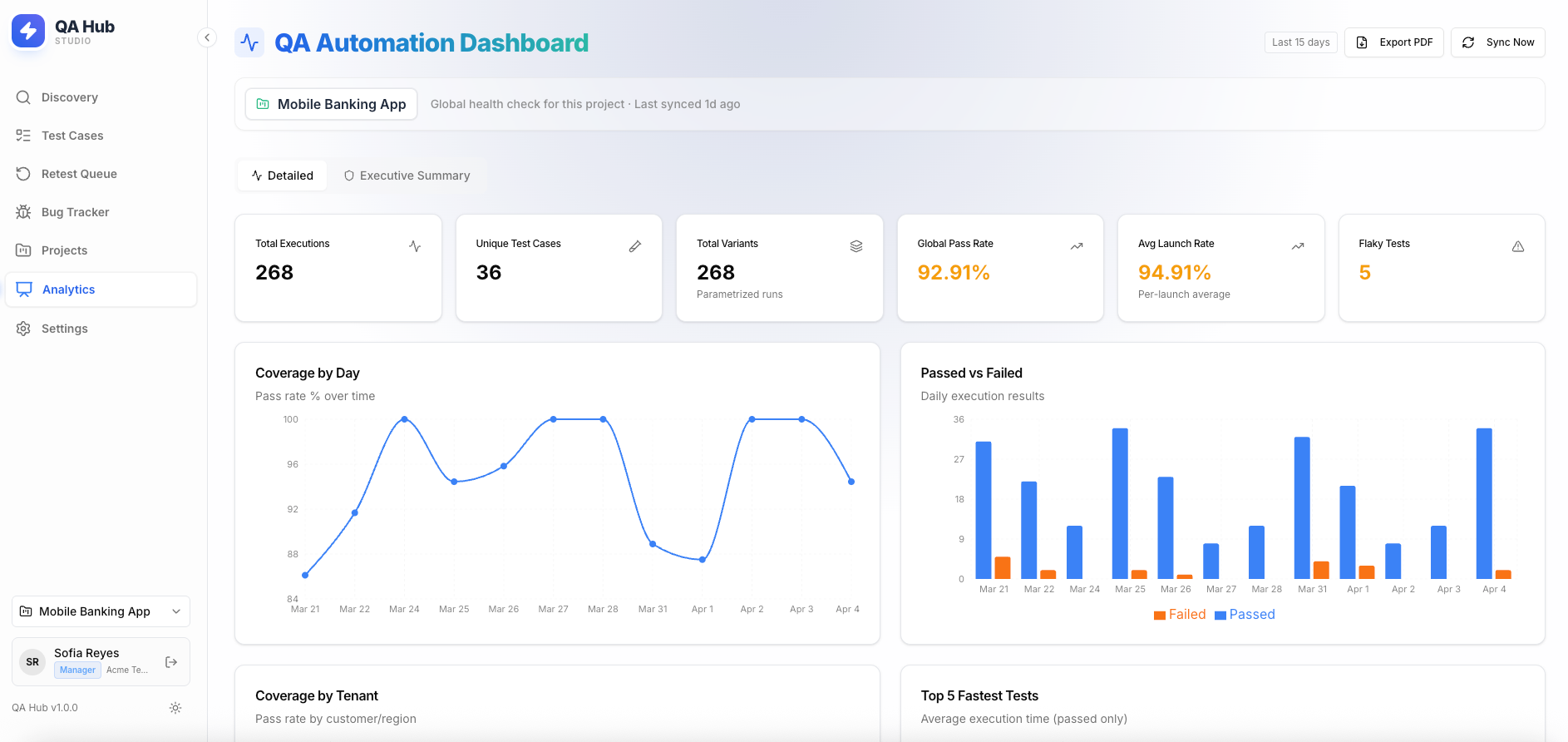Click the Apr 1 data point on coverage line

[703, 560]
